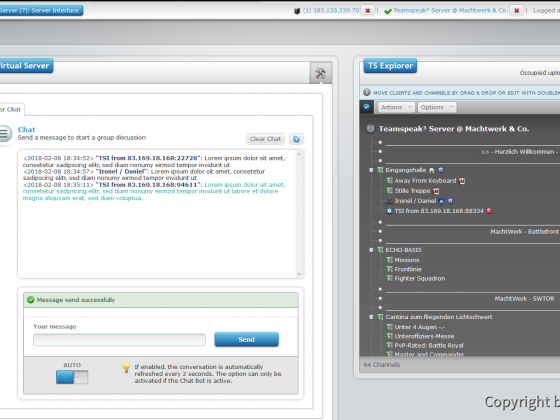
Task: Click the green check on Message send successfully
Action: [31, 300]
